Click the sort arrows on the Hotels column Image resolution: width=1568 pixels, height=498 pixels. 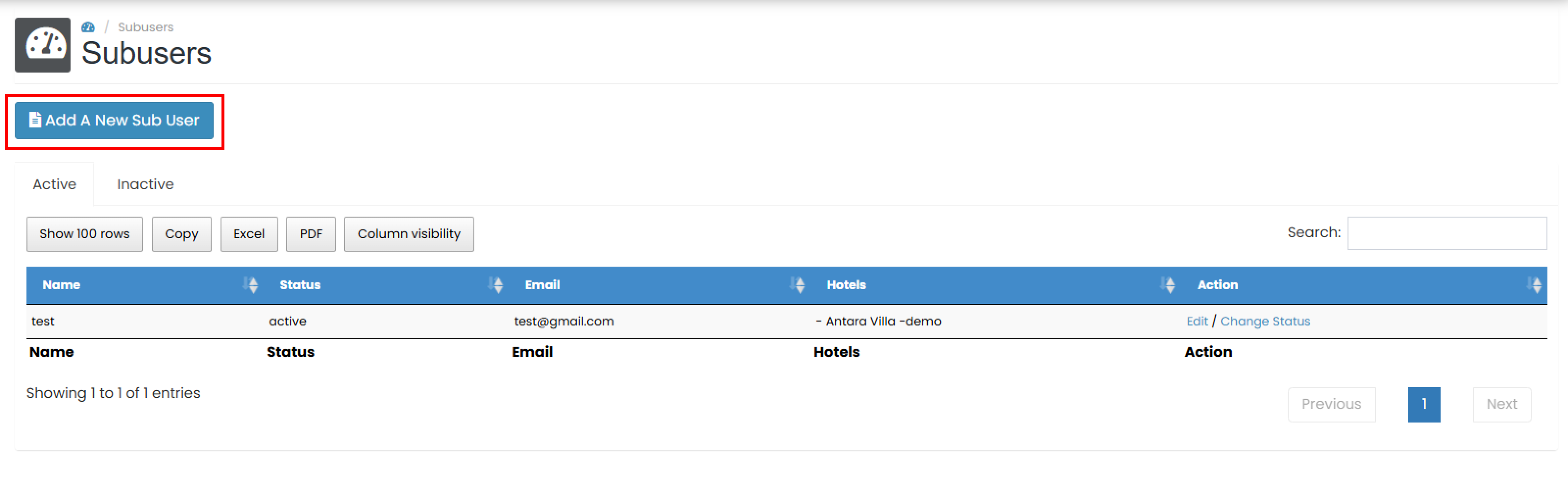1168,284
